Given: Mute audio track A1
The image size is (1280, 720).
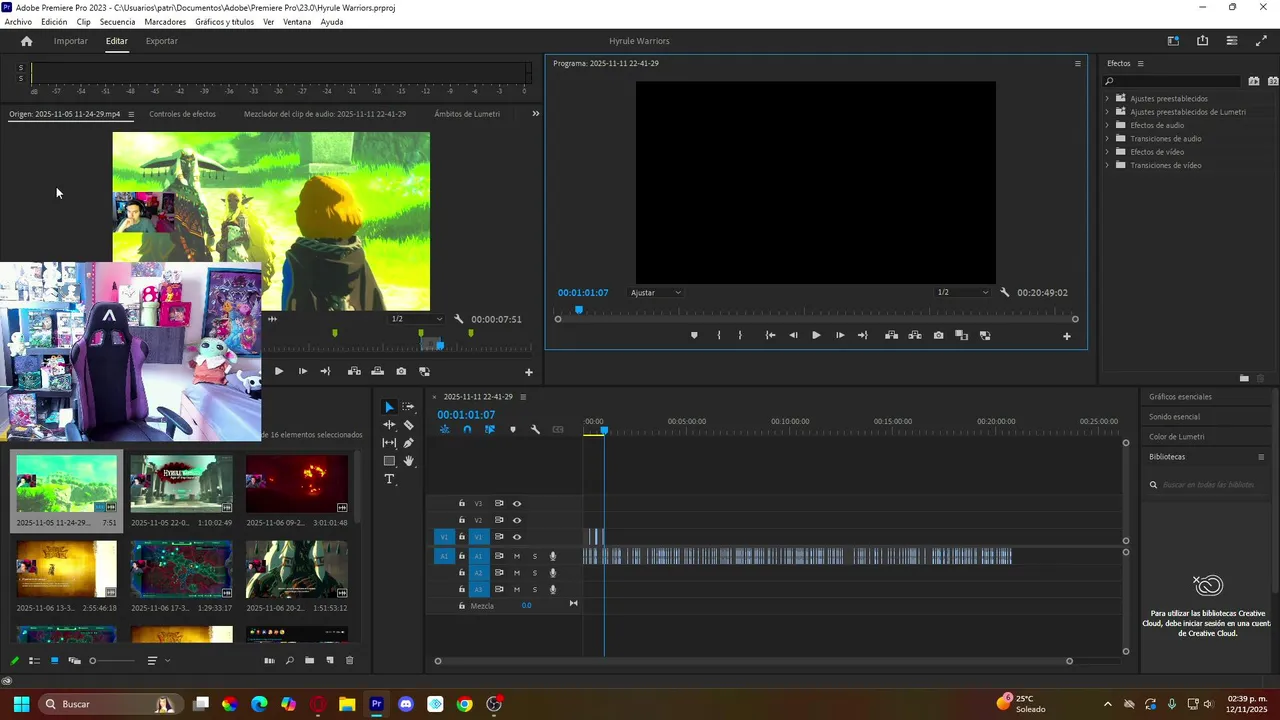Looking at the screenshot, I should point(517,556).
